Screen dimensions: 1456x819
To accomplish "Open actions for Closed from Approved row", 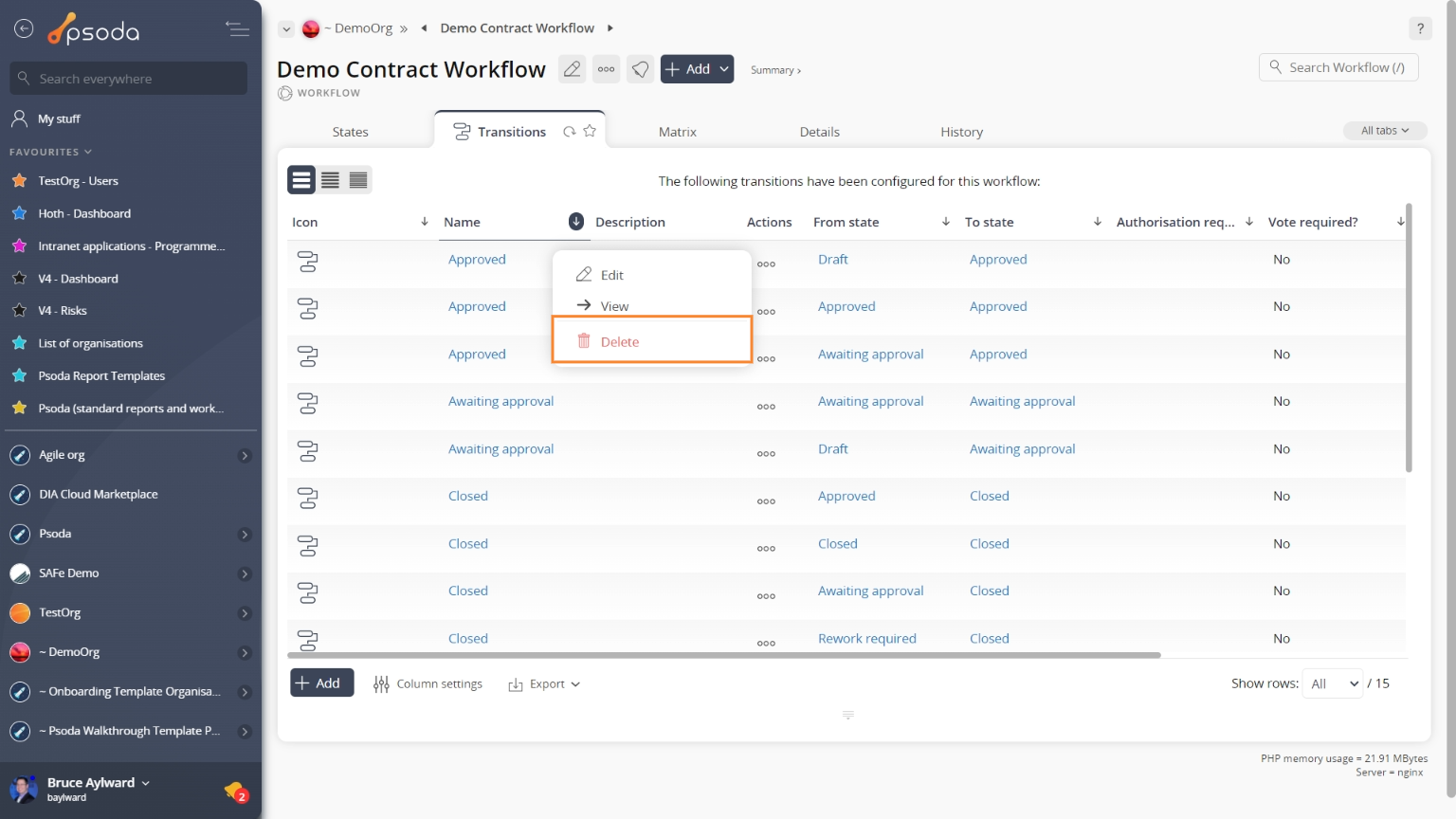I will [766, 501].
